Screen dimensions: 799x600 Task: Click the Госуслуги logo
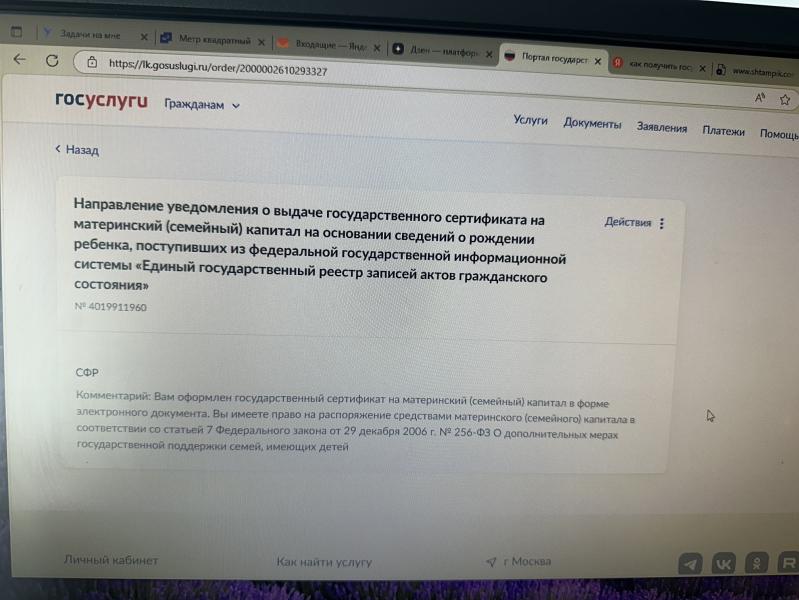101,101
